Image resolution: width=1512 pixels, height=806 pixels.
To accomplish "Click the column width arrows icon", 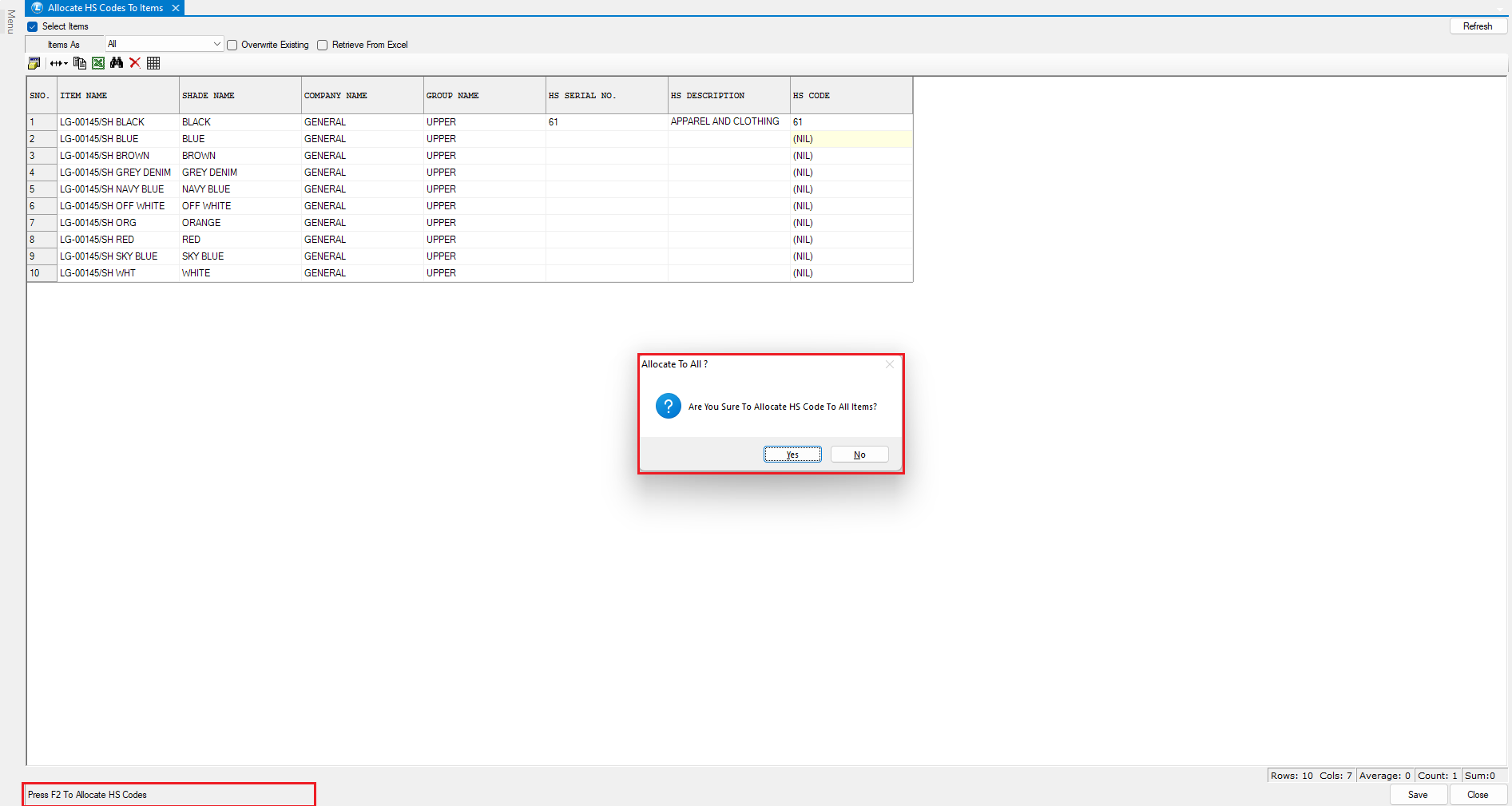I will [55, 63].
